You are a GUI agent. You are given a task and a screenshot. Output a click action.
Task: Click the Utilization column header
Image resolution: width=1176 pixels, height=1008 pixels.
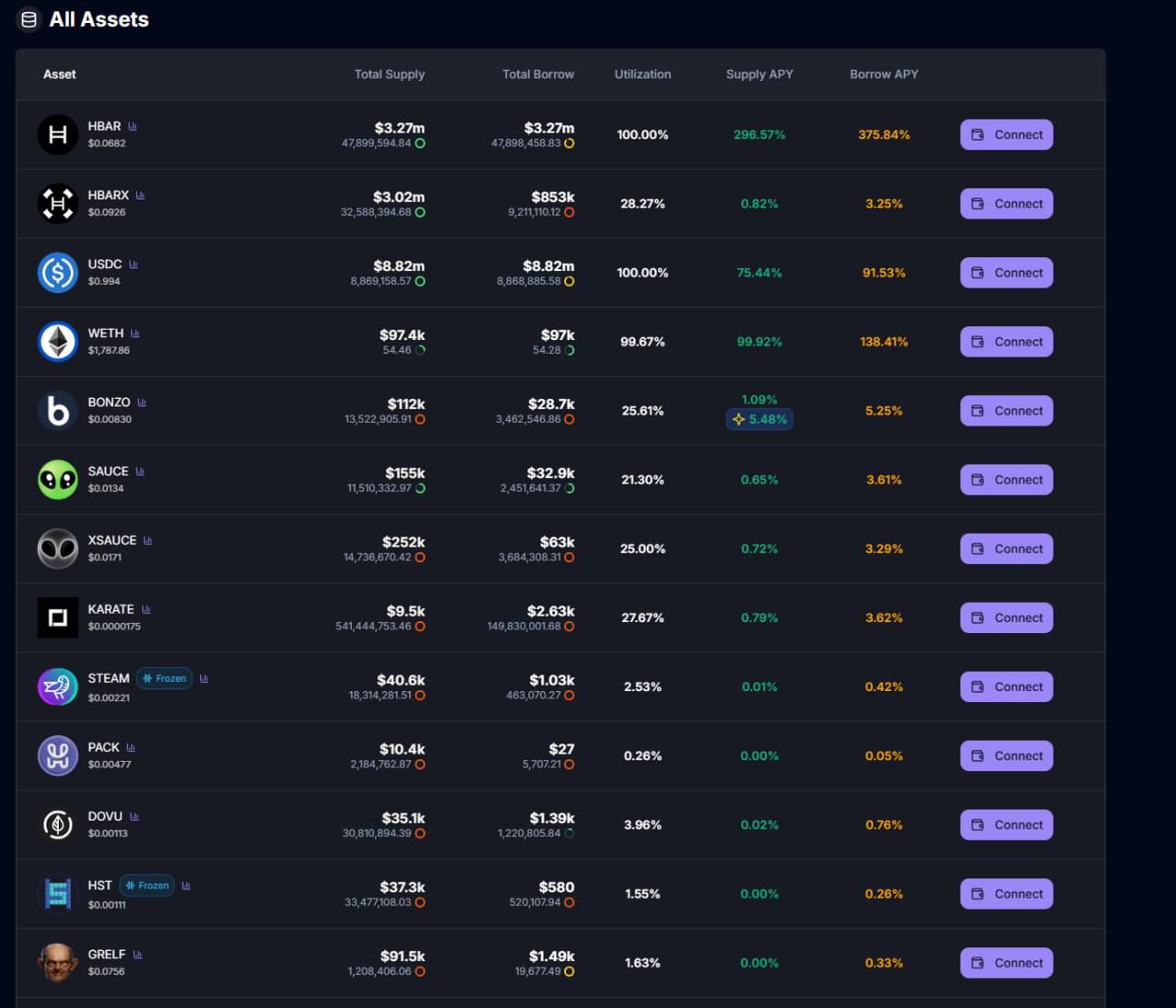pos(643,74)
